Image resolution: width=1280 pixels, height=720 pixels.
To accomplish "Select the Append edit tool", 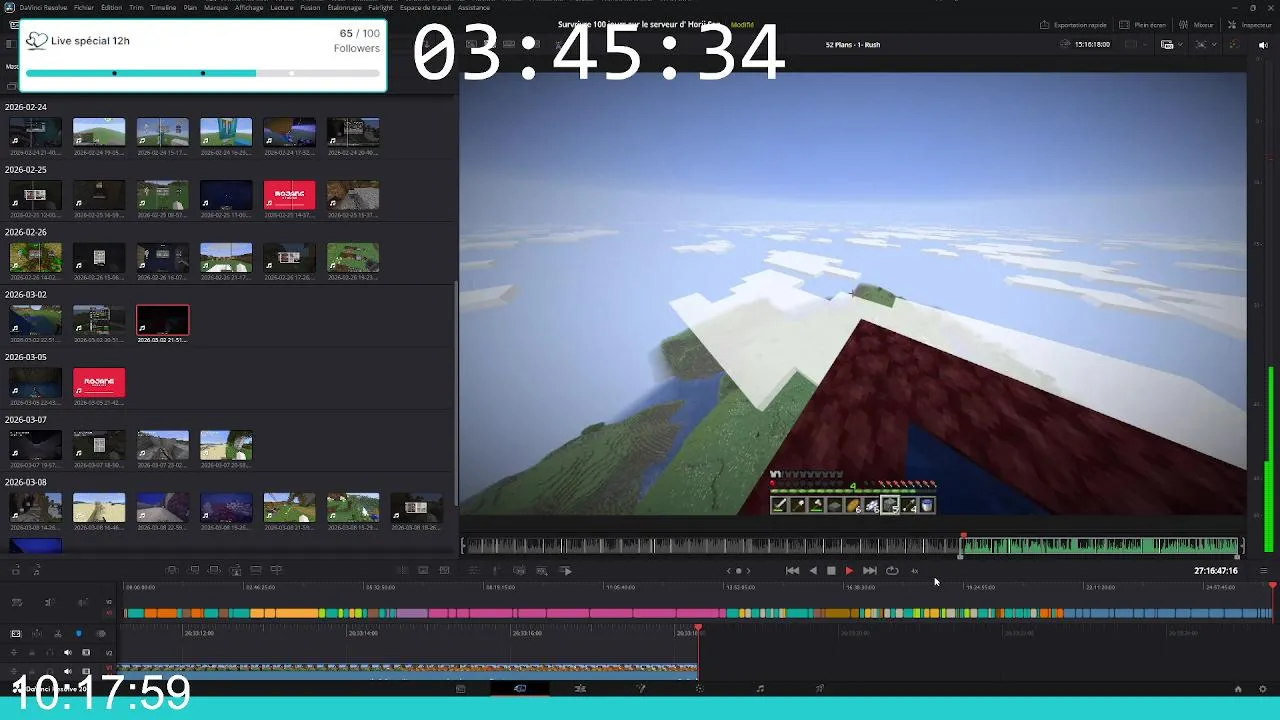I will (193, 571).
